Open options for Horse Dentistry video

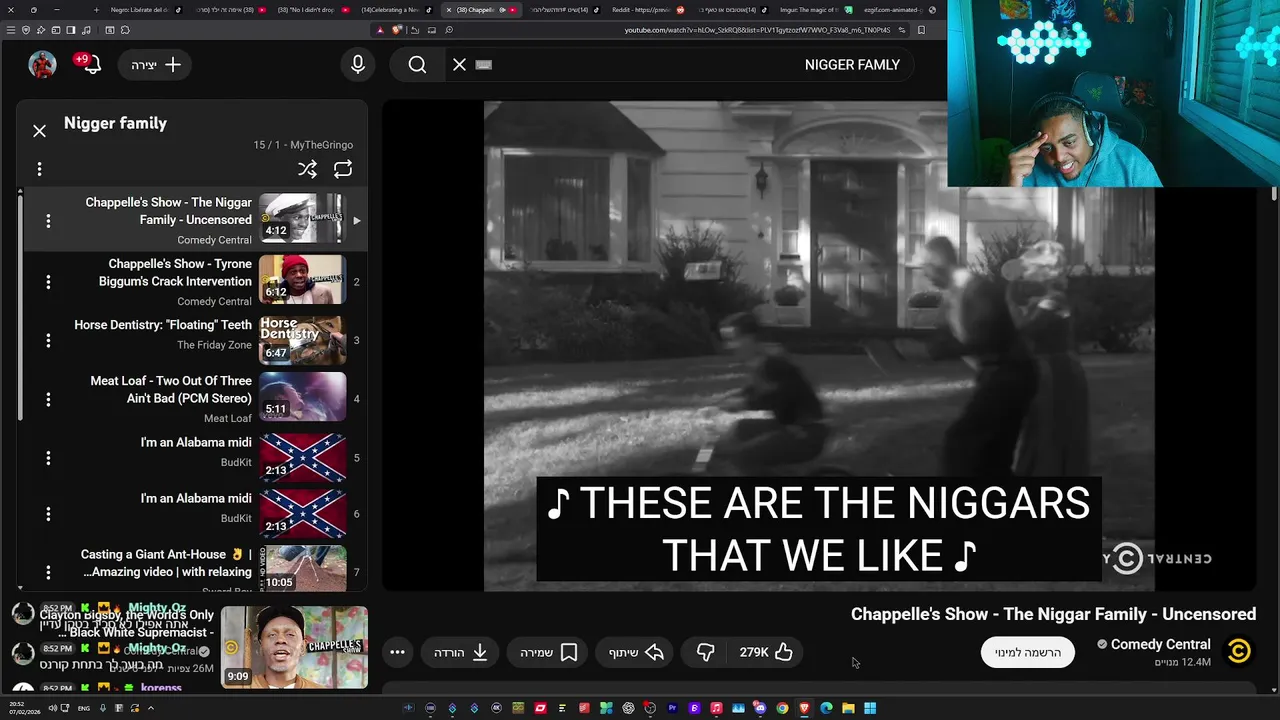[48, 340]
